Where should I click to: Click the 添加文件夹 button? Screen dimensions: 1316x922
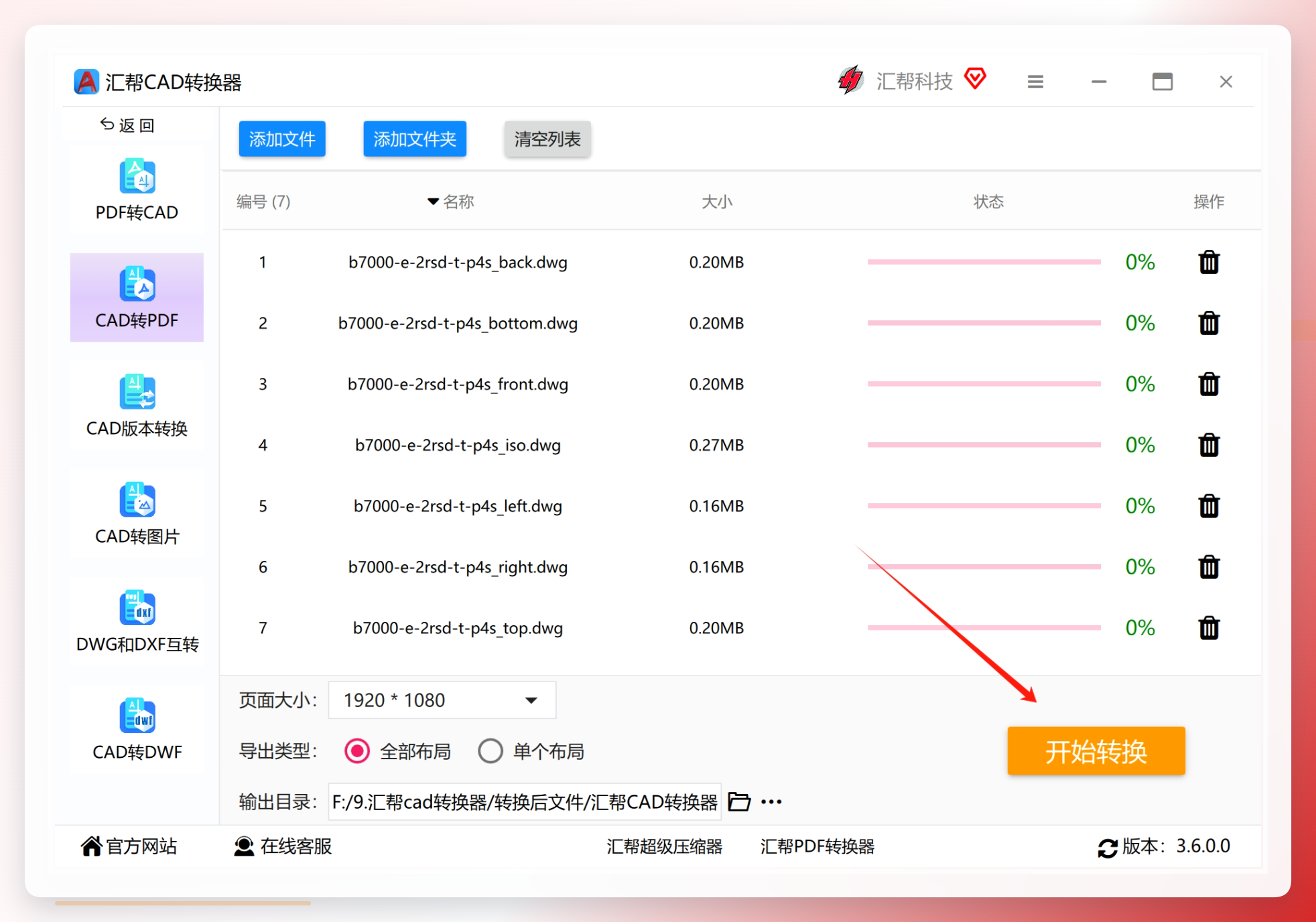pyautogui.click(x=415, y=139)
